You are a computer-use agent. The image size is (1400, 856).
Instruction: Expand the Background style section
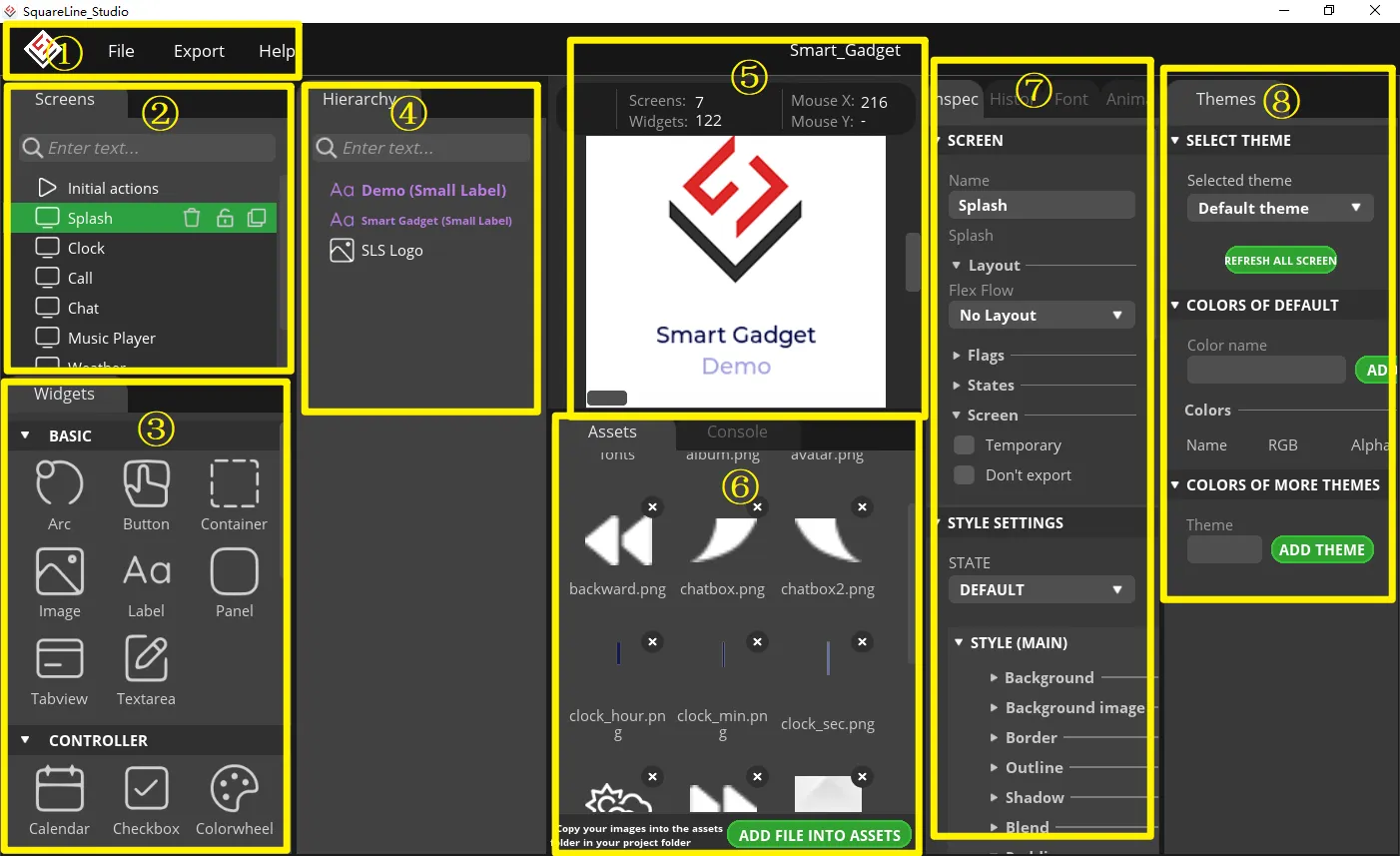(x=1049, y=678)
